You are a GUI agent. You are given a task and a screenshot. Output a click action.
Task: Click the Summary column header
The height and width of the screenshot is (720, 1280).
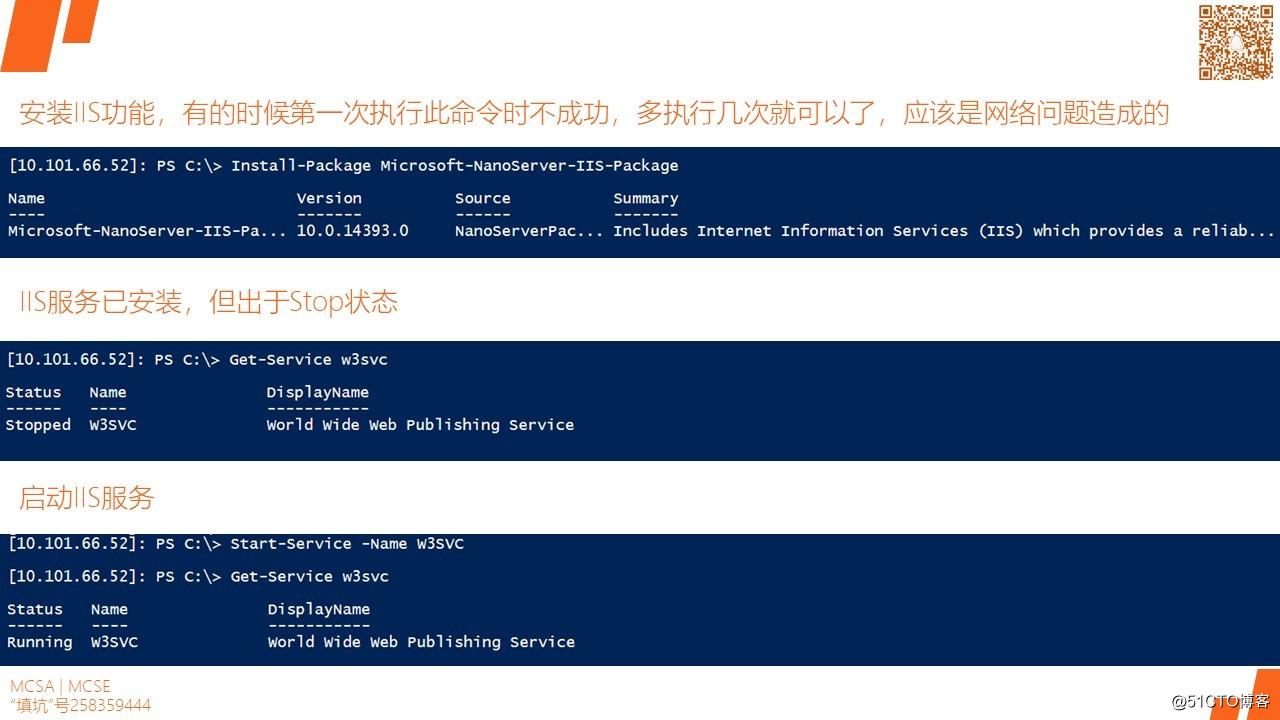coord(645,198)
